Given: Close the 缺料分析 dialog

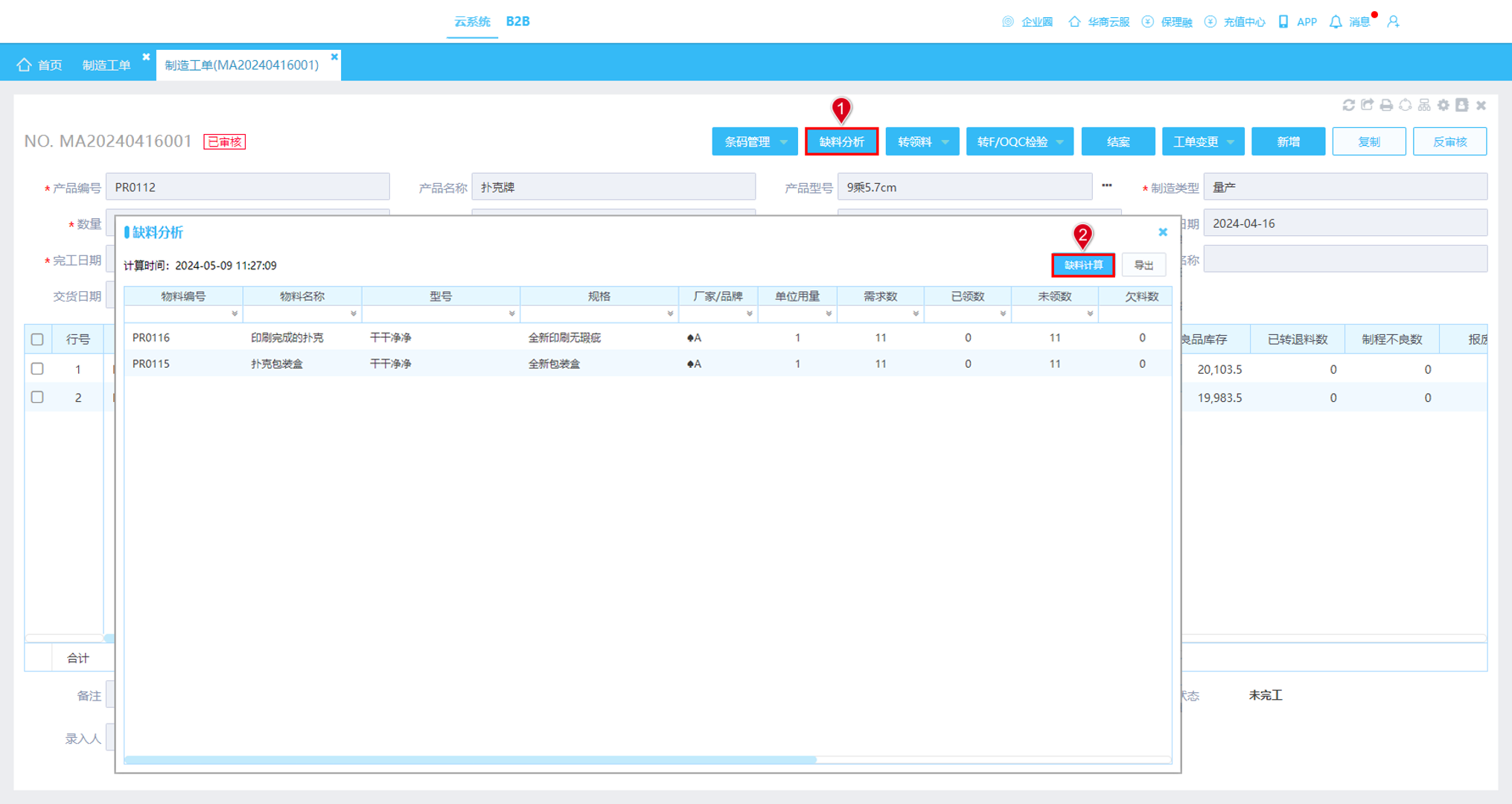Looking at the screenshot, I should point(1163,232).
